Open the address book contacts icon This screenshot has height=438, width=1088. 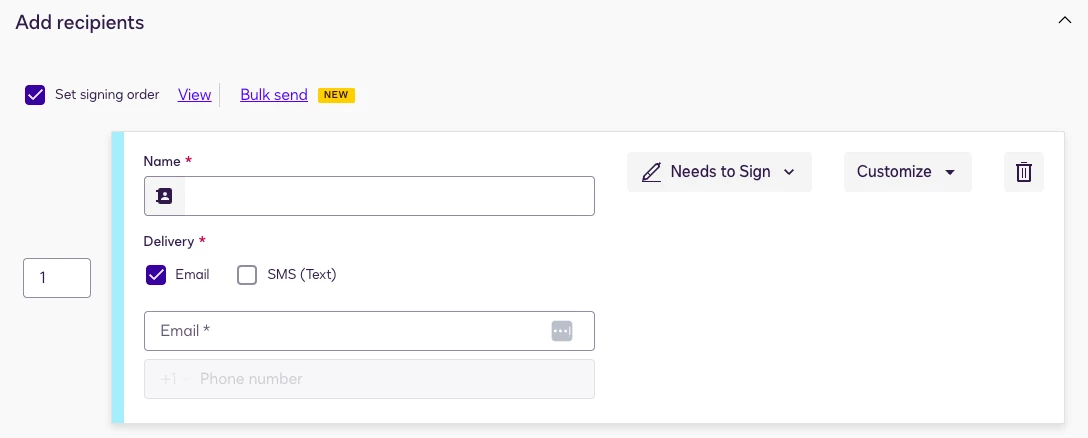[x=164, y=196]
